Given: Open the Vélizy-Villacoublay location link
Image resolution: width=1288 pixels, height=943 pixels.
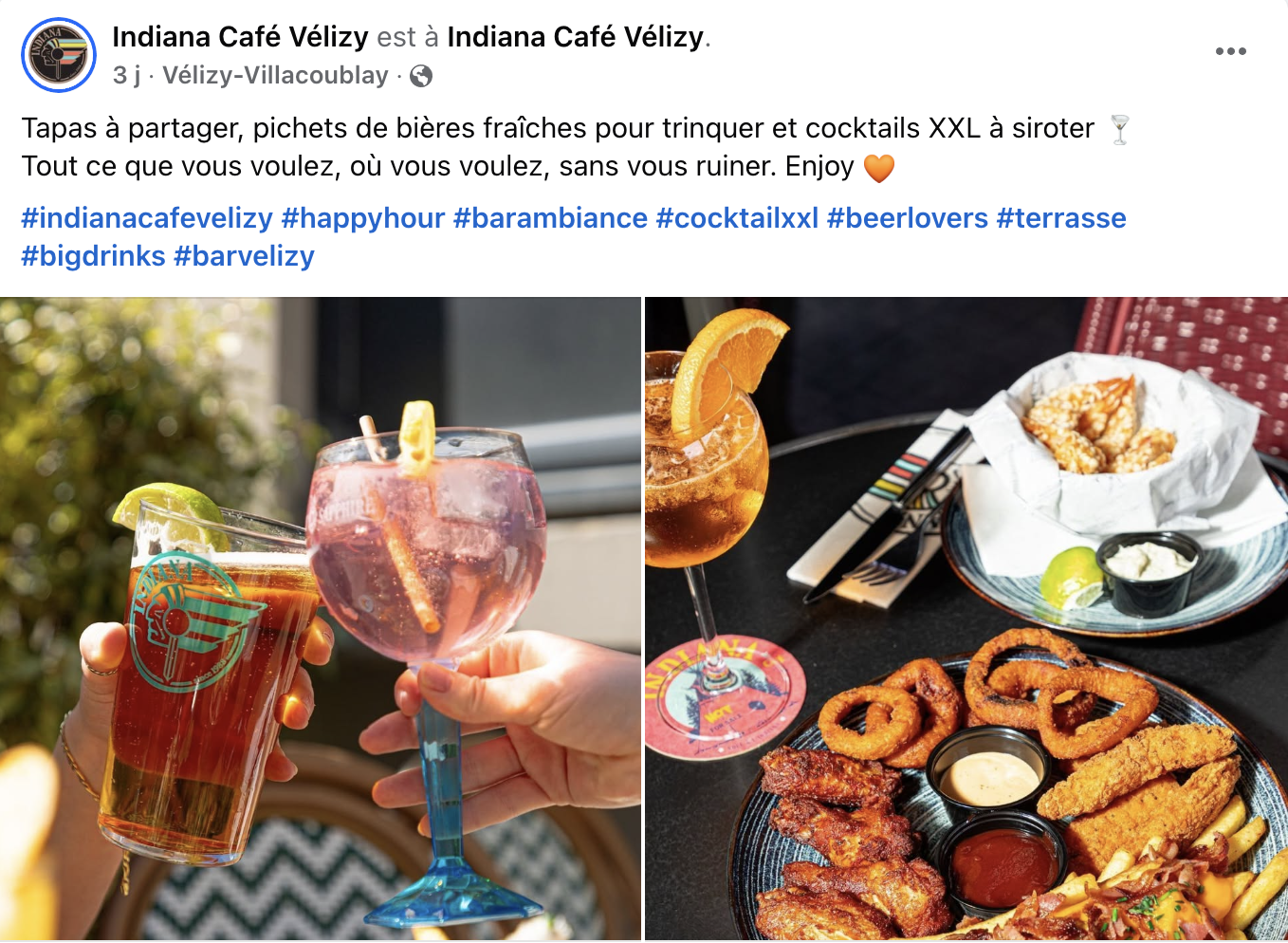Looking at the screenshot, I should 275,75.
